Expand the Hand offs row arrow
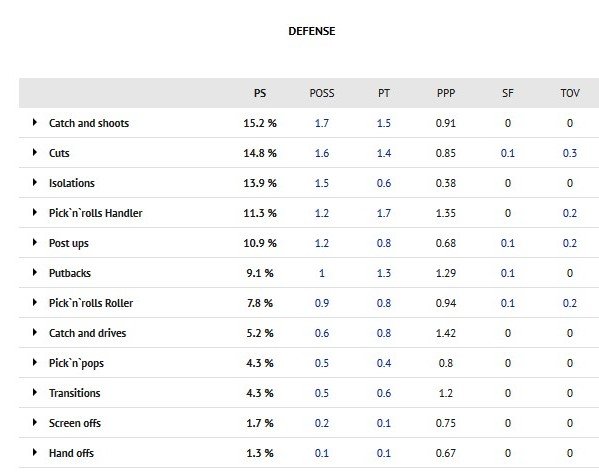The width and height of the screenshot is (599, 476). tap(35, 452)
